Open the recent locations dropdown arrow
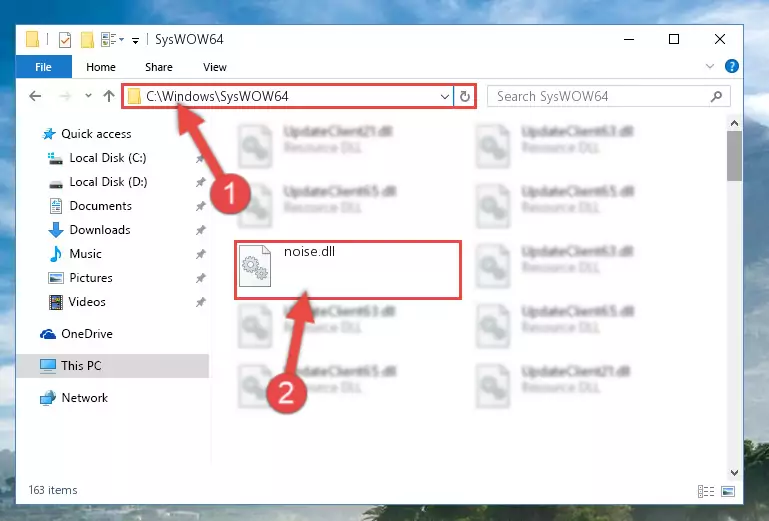Viewport: 769px width, 521px height. pos(88,96)
